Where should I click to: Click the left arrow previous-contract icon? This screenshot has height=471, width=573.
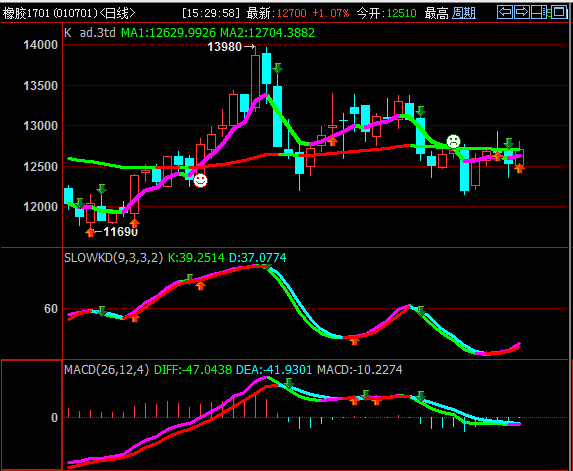(505, 12)
